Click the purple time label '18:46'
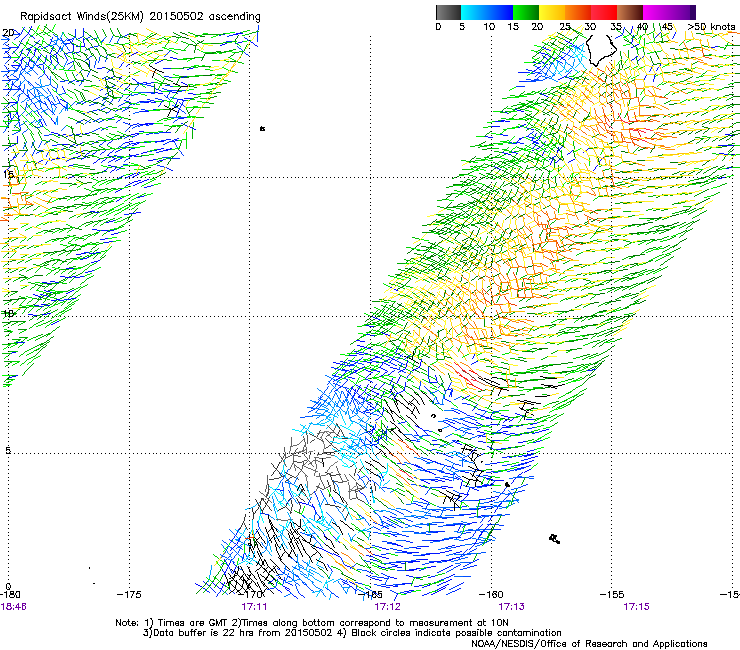This screenshot has width=740, height=650. [13, 607]
